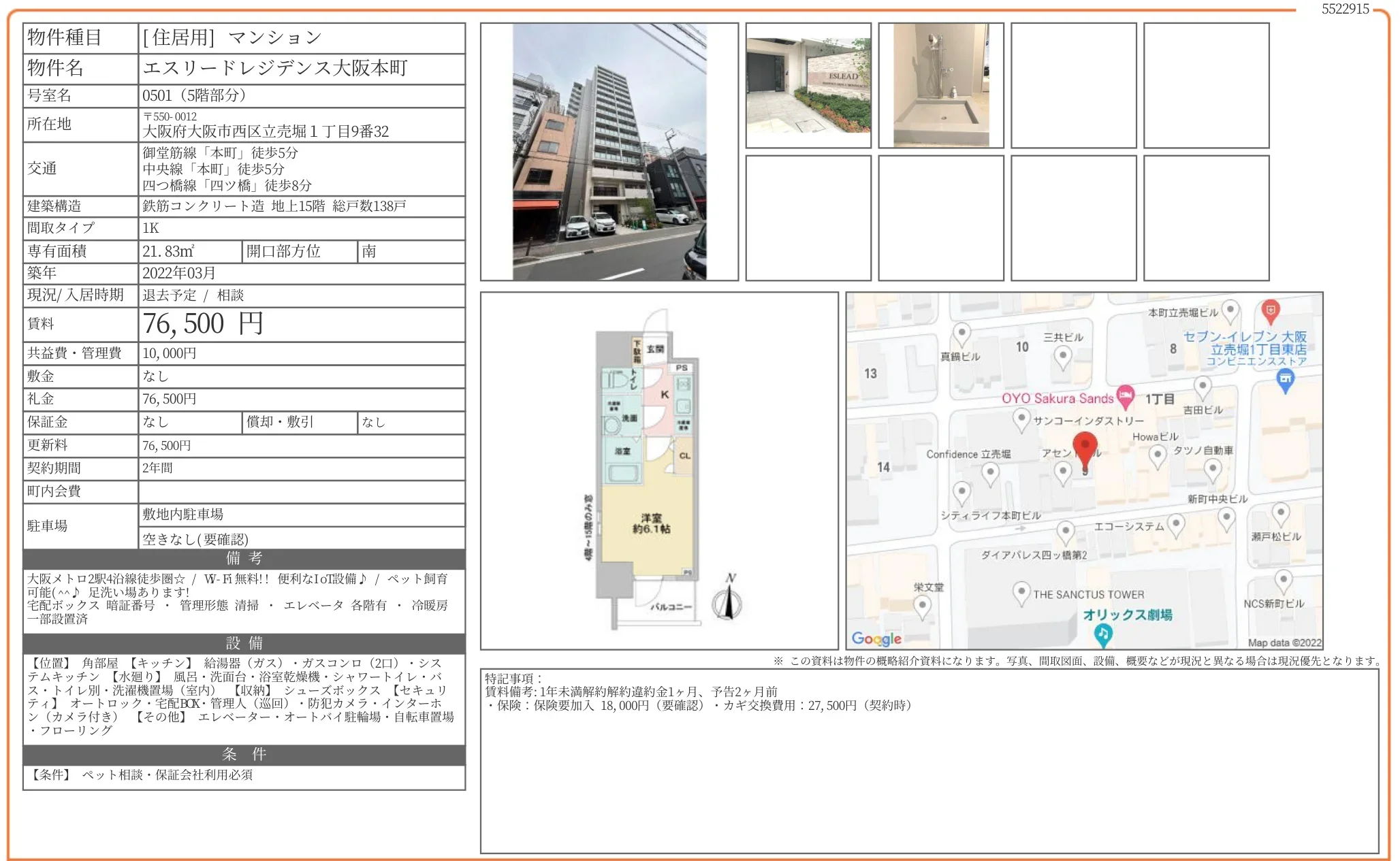Open the Google logo link on the map
This screenshot has width=1400, height=861.
coord(876,638)
